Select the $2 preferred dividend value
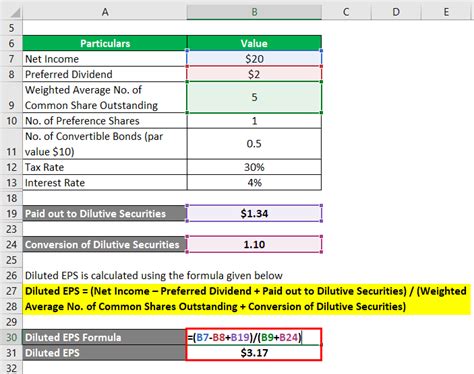474x374 pixels. (254, 74)
